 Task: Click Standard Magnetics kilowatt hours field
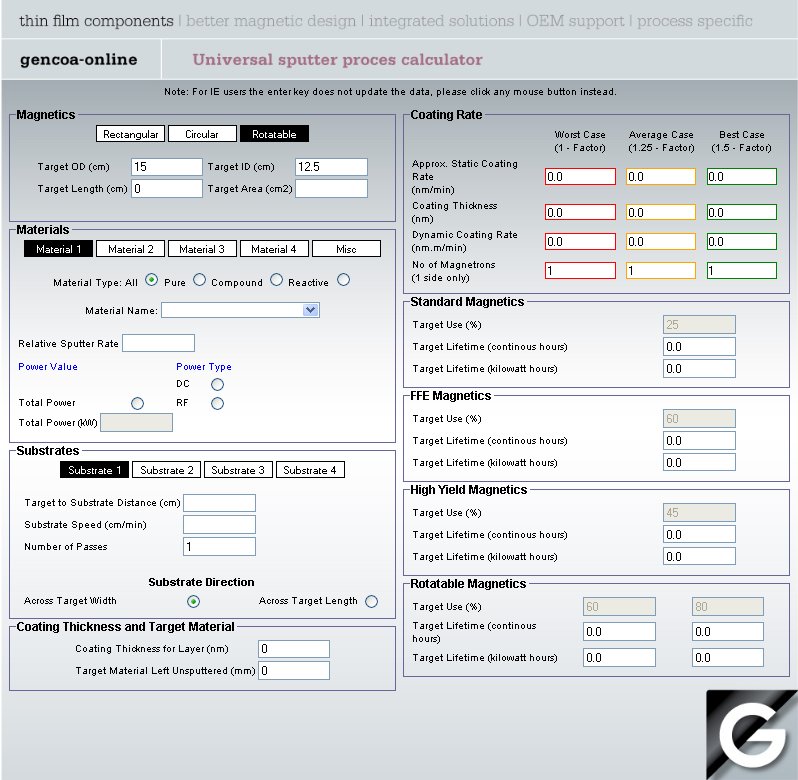699,368
